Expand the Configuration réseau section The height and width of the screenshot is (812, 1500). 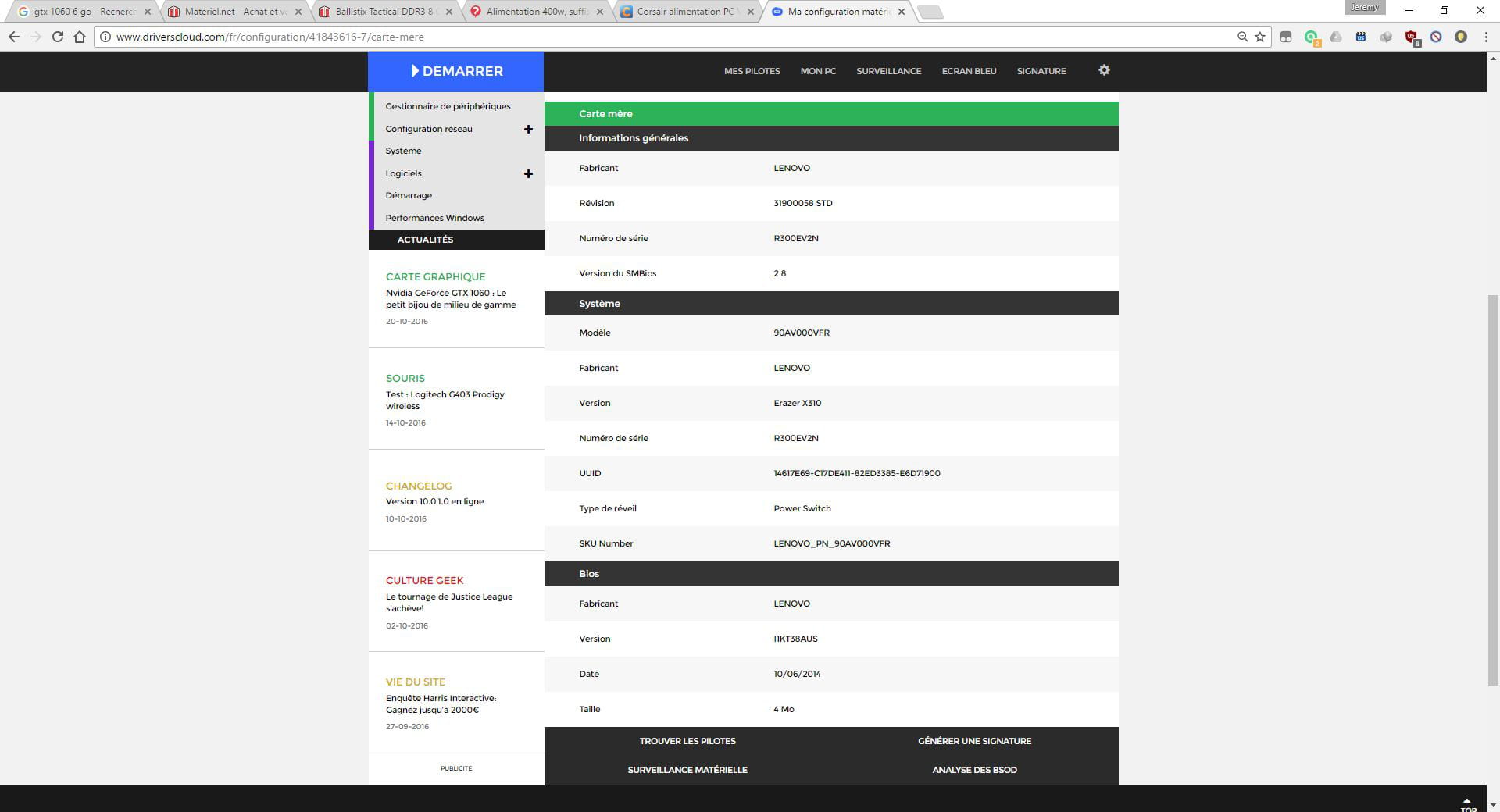click(528, 129)
